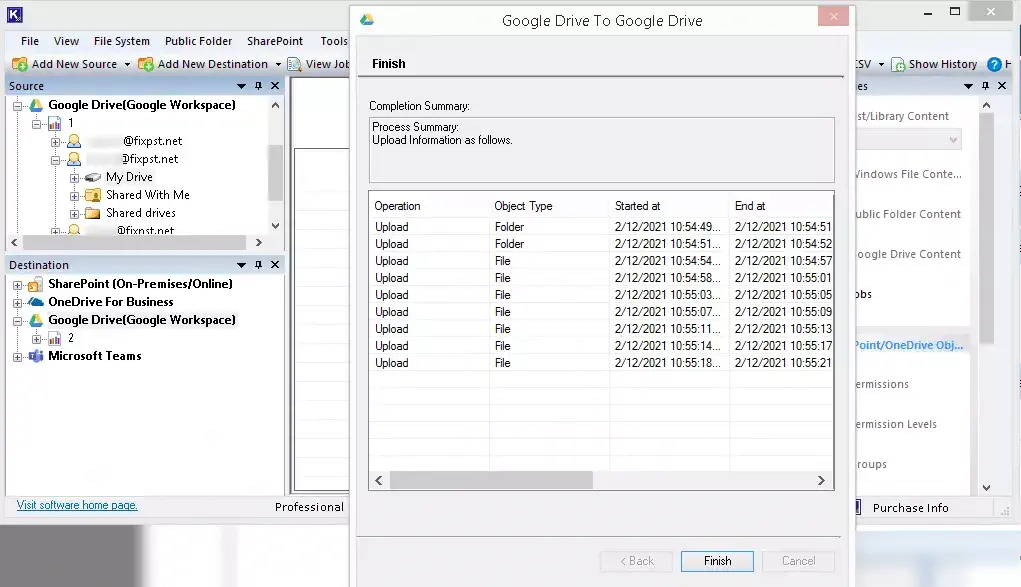Click user icon of first @fixpst.net account

click(74, 141)
